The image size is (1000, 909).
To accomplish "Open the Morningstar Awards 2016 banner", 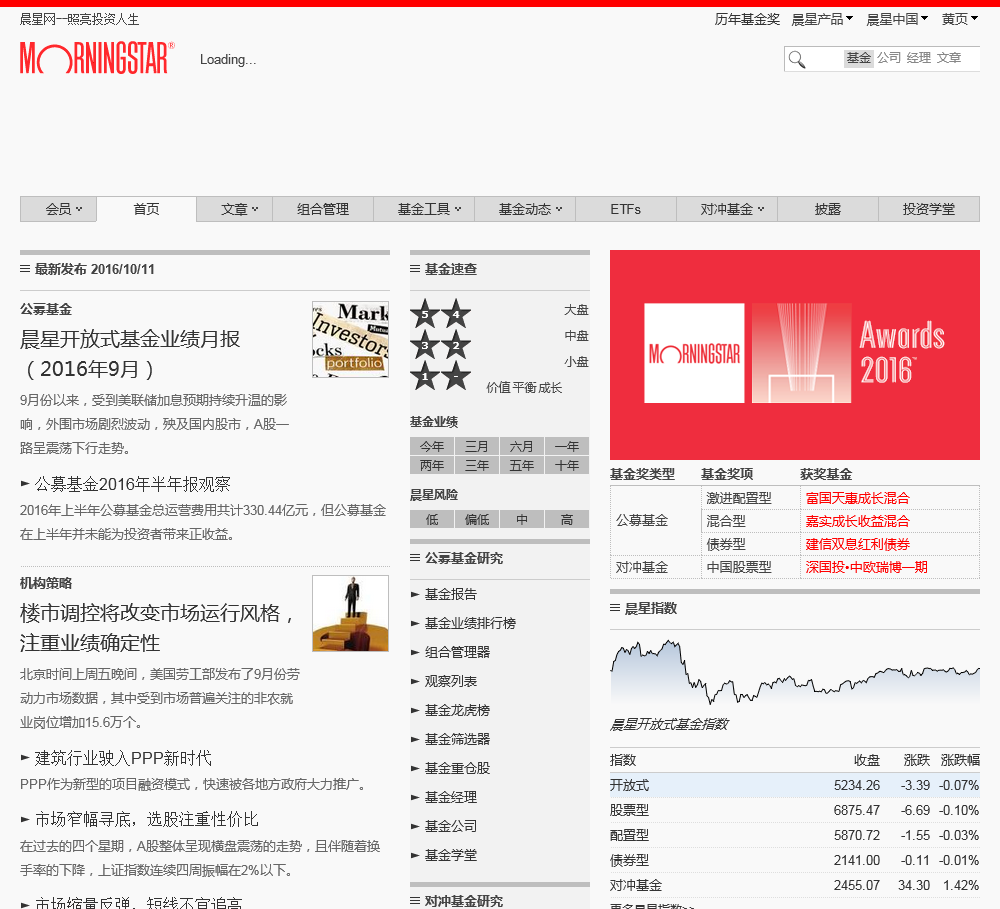I will click(795, 355).
